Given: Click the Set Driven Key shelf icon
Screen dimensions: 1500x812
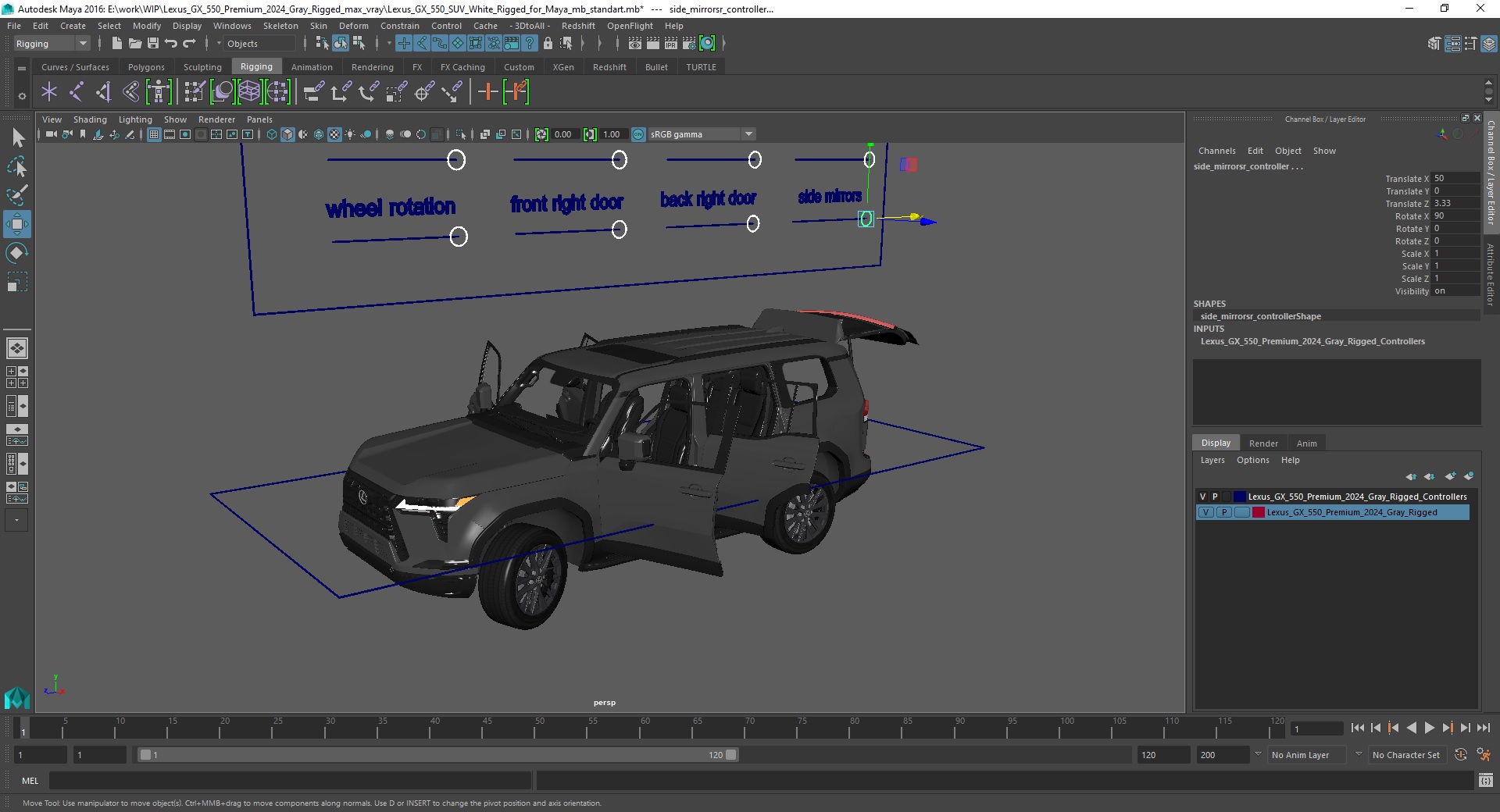Looking at the screenshot, I should [516, 92].
